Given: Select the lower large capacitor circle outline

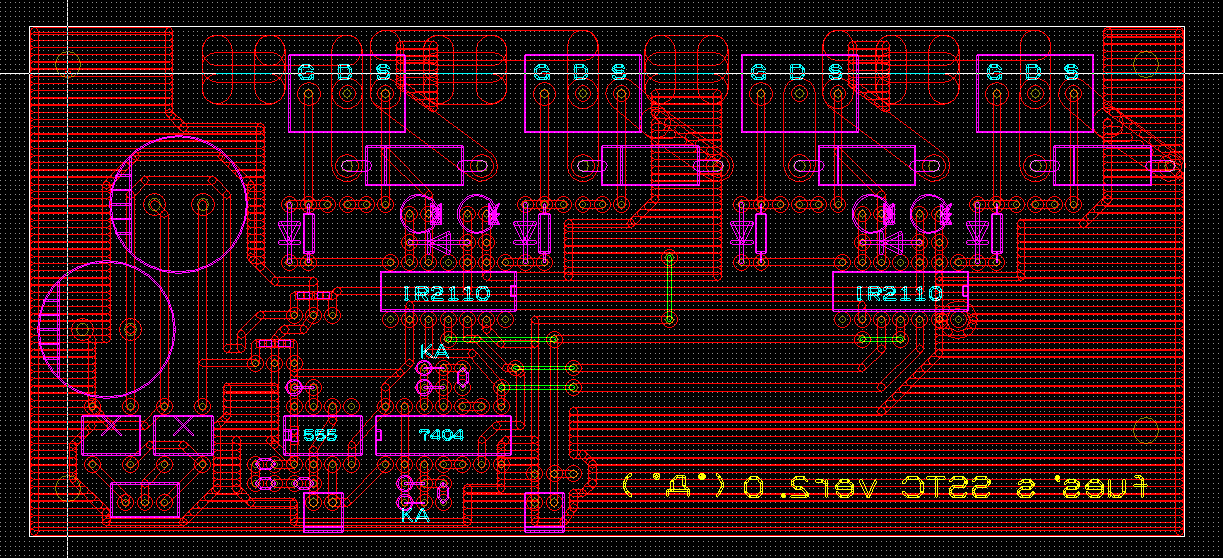Looking at the screenshot, I should (107, 329).
